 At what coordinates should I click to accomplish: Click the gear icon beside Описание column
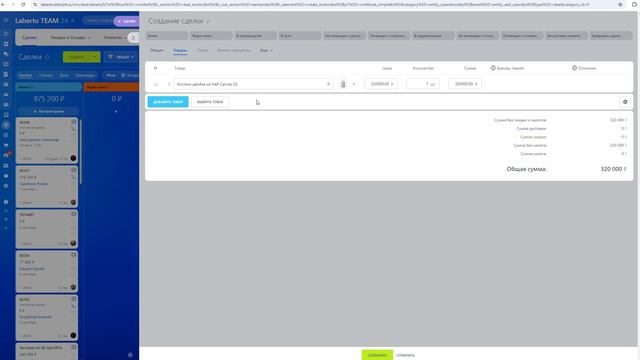(574, 68)
